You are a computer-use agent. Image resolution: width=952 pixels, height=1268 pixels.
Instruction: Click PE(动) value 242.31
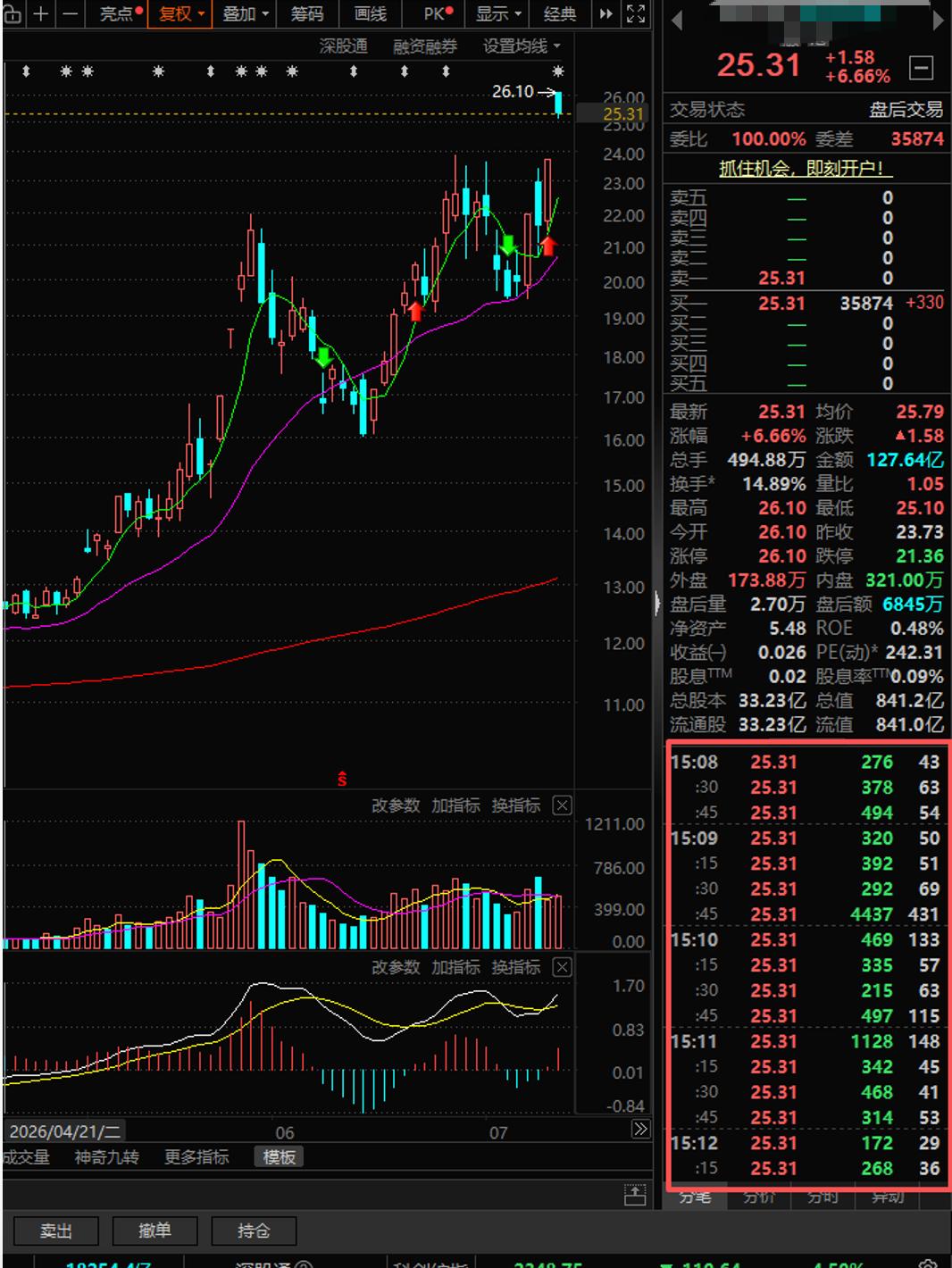click(914, 653)
